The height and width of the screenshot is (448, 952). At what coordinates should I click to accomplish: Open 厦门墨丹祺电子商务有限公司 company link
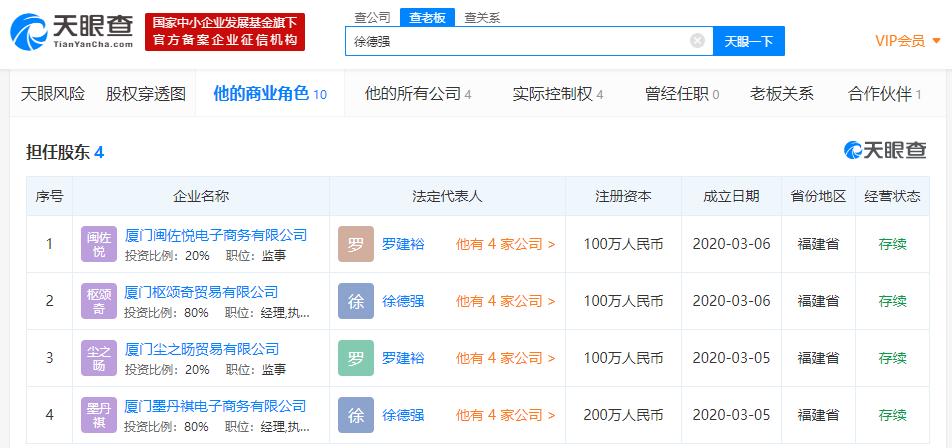pyautogui.click(x=215, y=406)
